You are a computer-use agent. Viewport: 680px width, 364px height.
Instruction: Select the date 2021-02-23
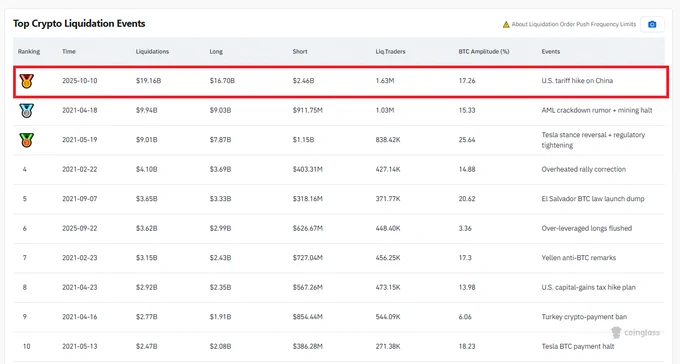[x=79, y=258]
